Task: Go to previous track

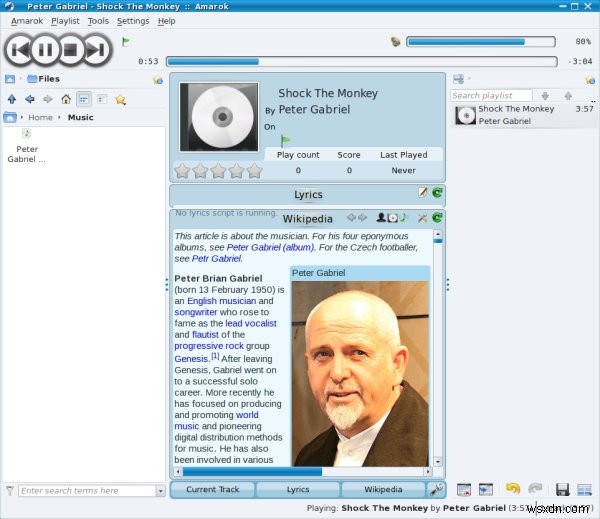Action: point(20,48)
